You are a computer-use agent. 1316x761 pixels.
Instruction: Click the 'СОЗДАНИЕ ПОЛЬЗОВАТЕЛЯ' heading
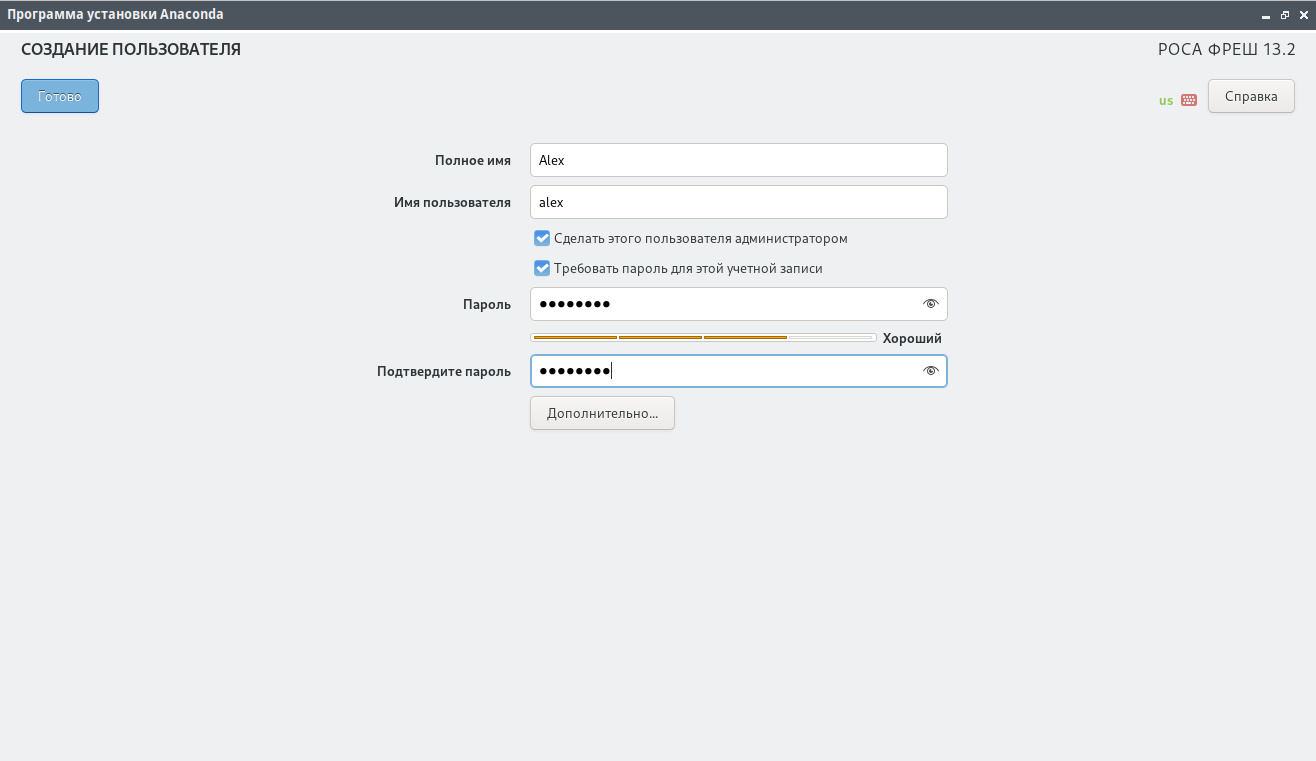point(131,49)
